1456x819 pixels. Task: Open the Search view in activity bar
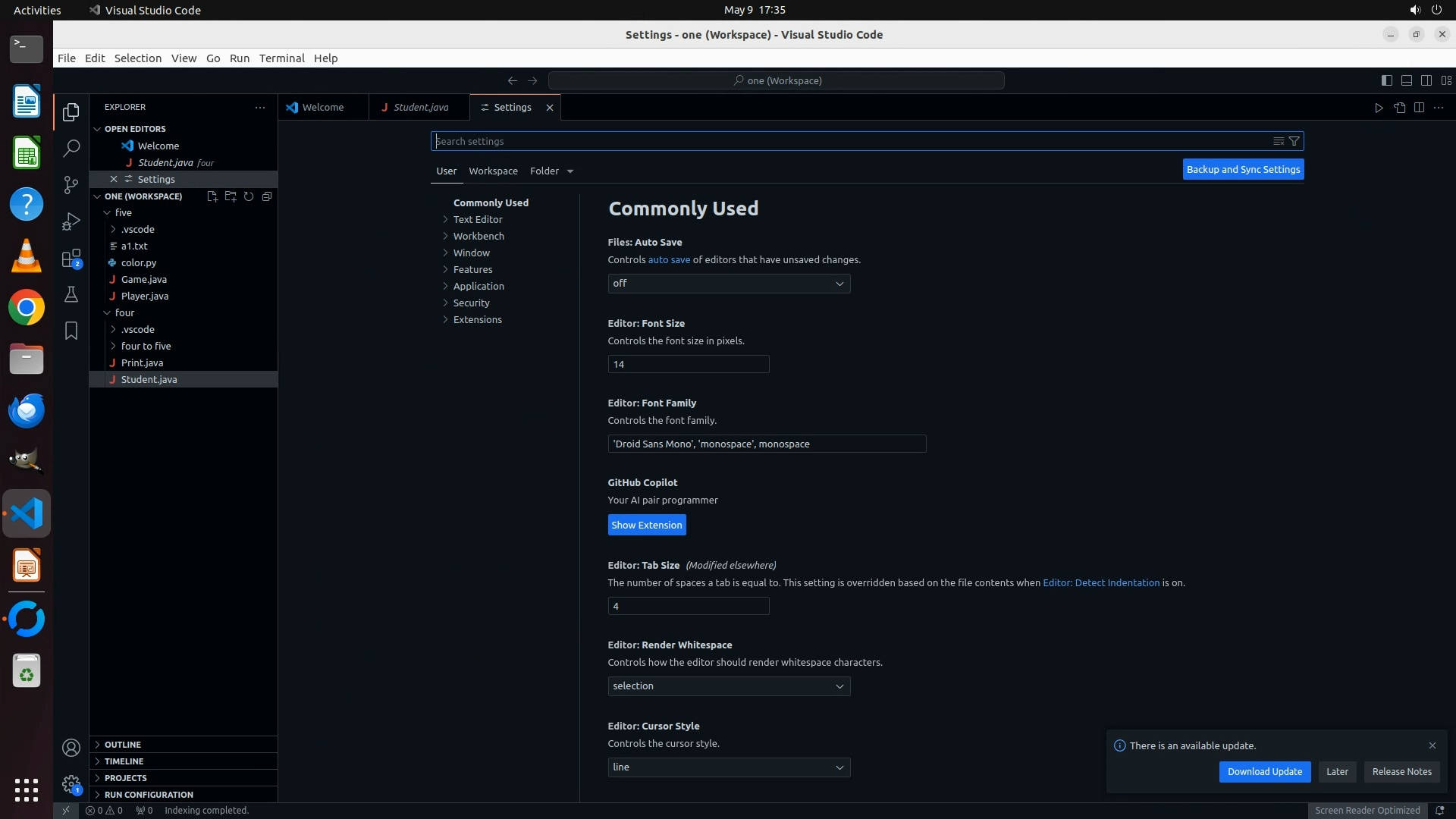[71, 148]
